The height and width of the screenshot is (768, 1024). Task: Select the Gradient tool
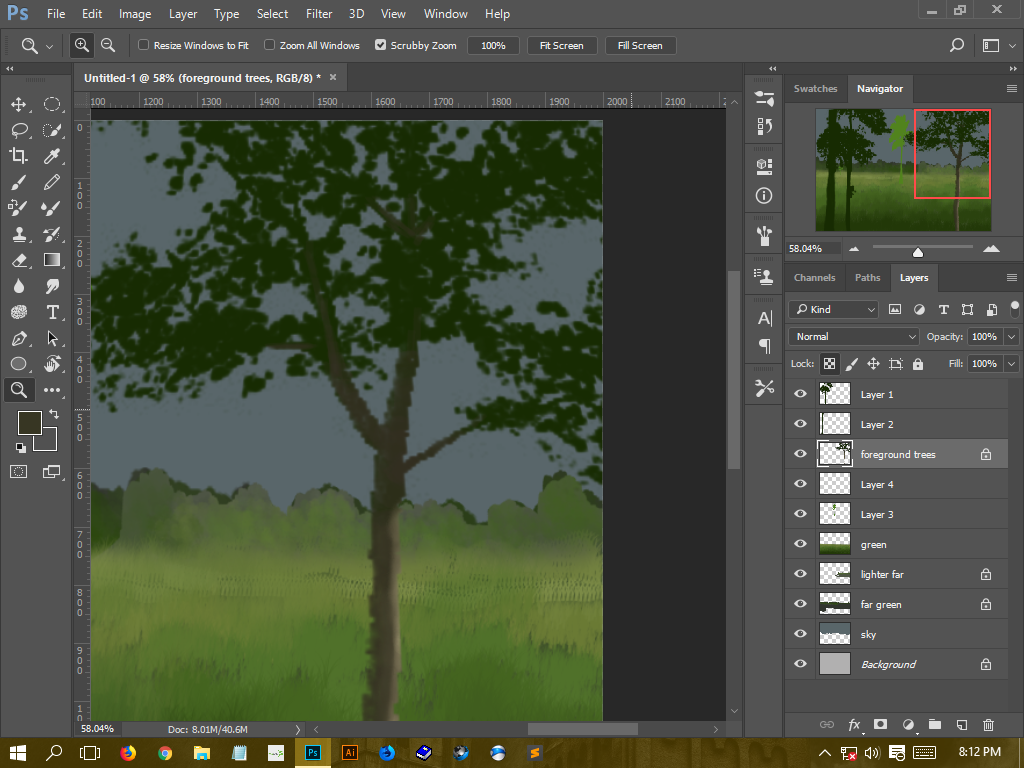[x=52, y=260]
